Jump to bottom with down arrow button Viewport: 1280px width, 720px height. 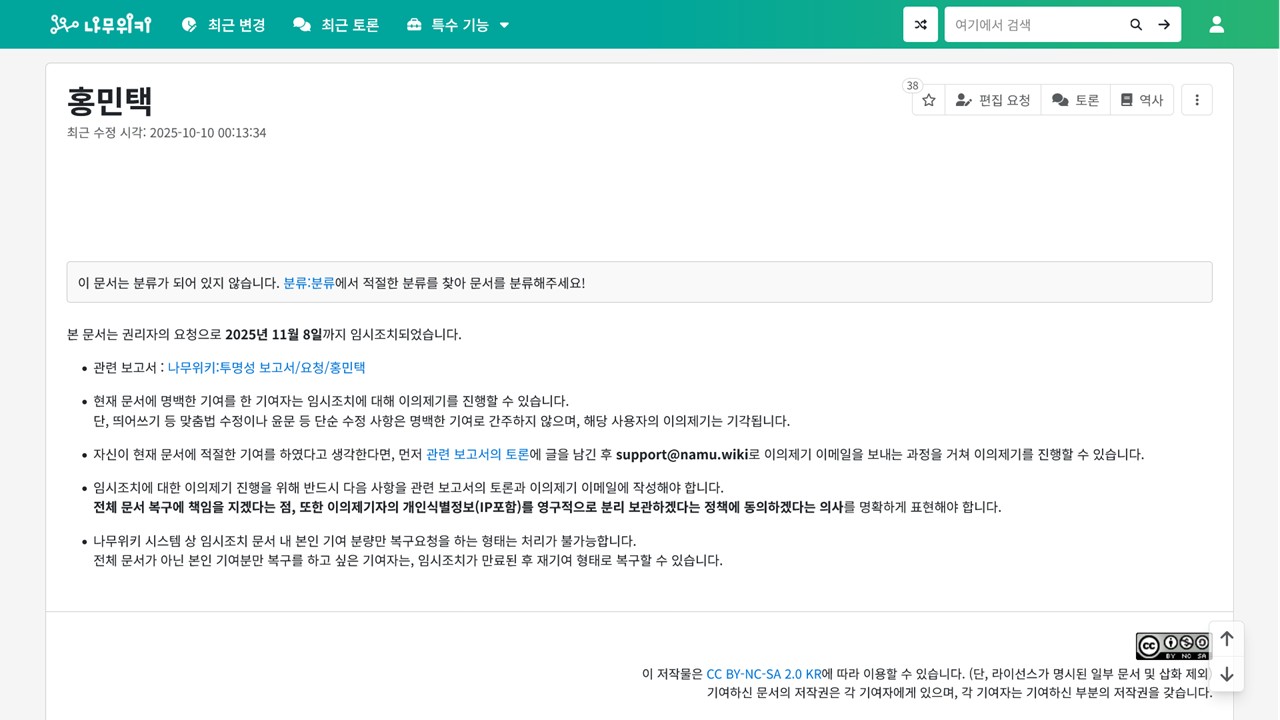point(1226,674)
